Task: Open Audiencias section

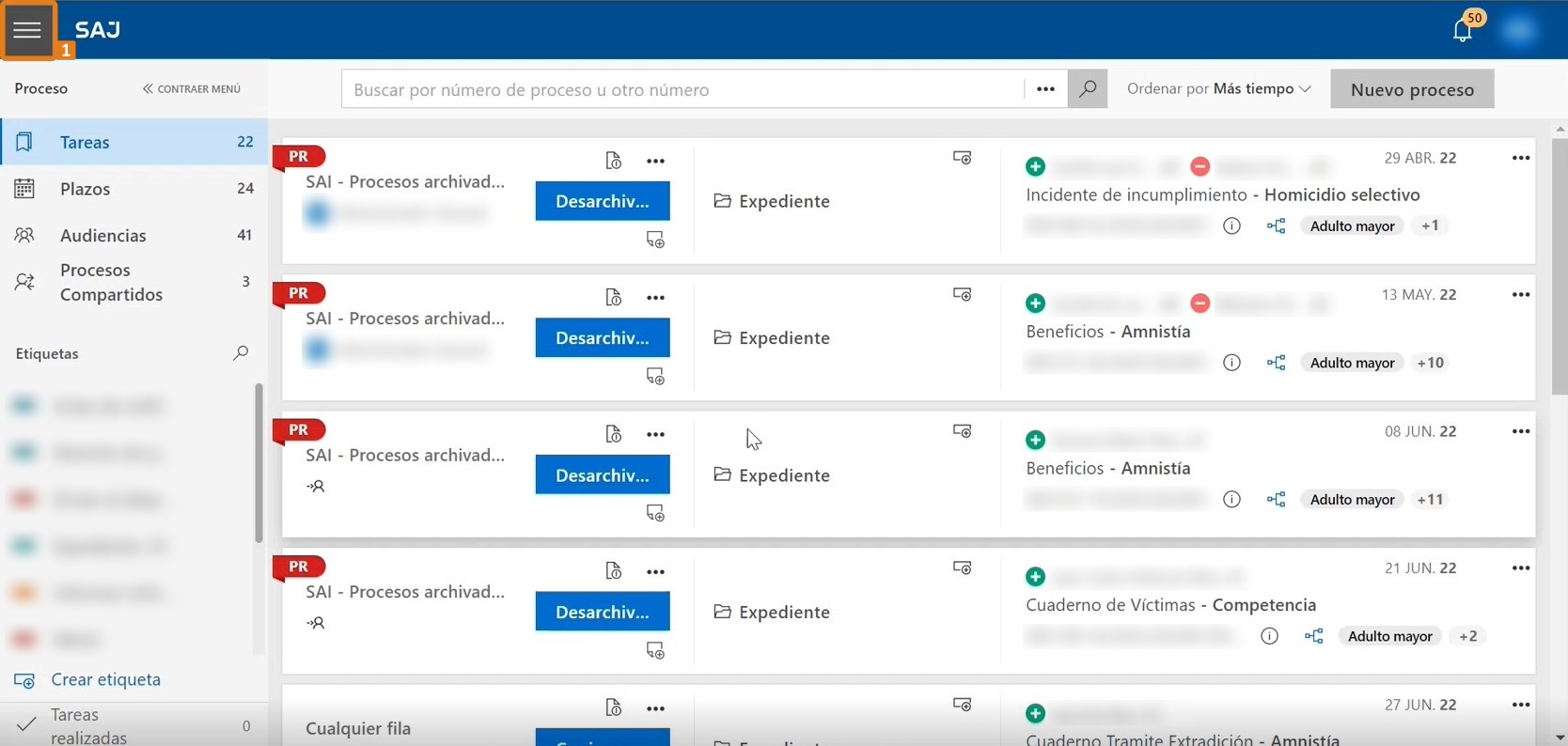Action: pyautogui.click(x=133, y=235)
